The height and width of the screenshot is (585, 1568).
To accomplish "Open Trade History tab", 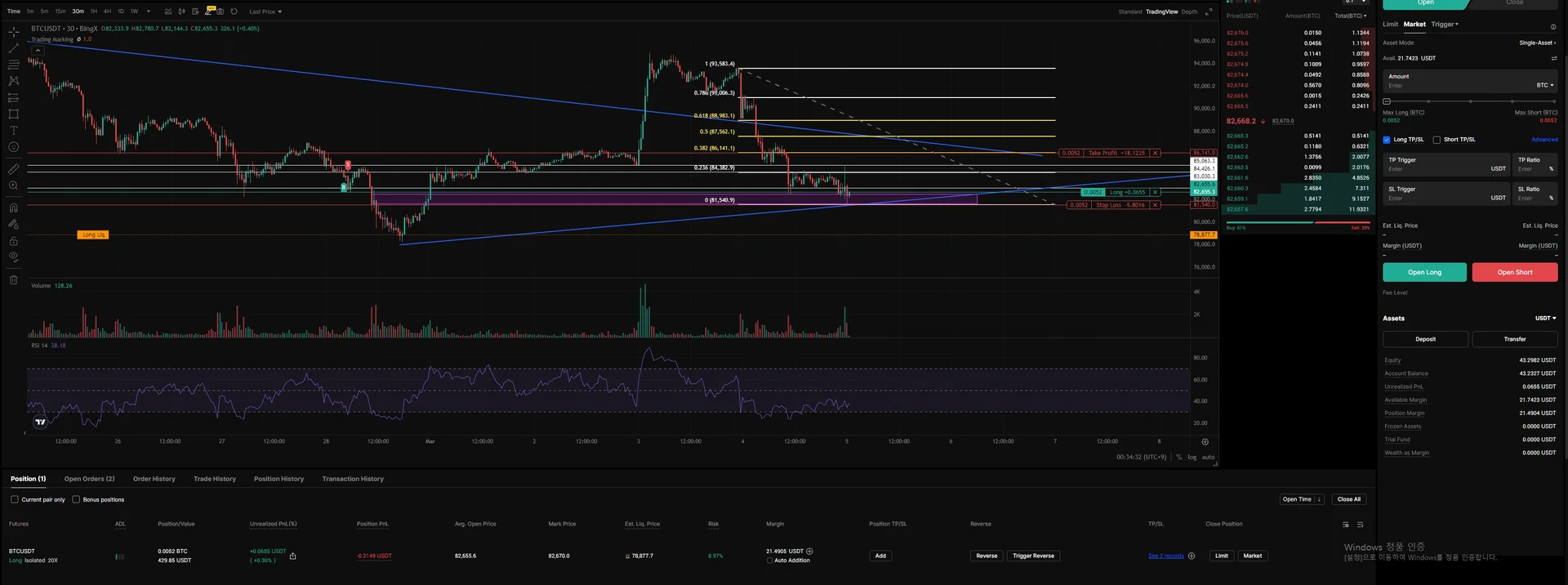I will 215,479.
